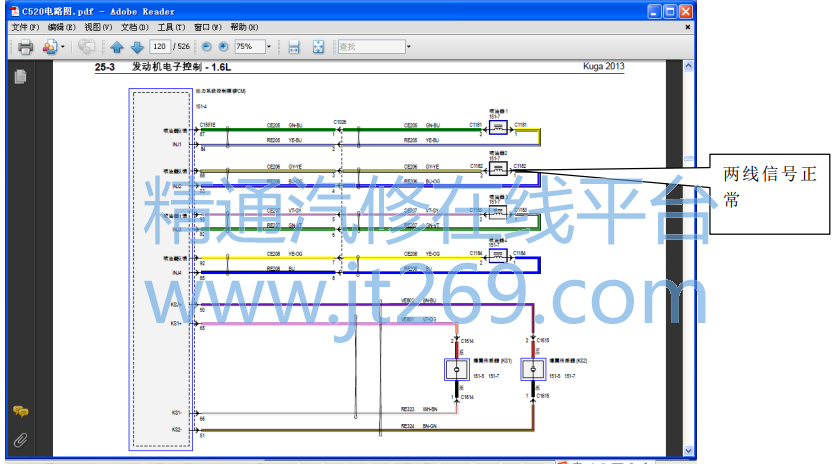Click the greyed comment bubbles toolbar icon
The image size is (834, 464).
pyautogui.click(x=86, y=47)
